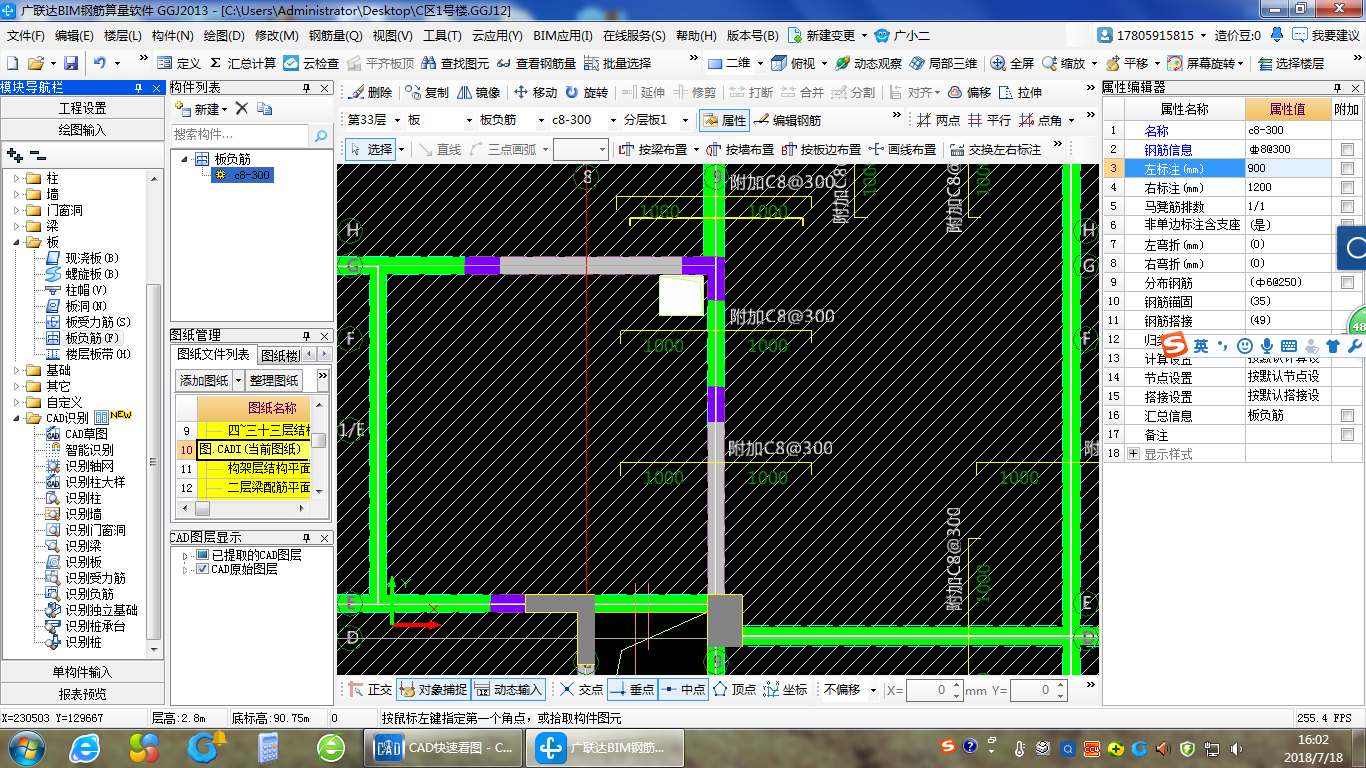Switch to 局部三维 partial 3D view
This screenshot has width=1366, height=768.
coord(942,63)
